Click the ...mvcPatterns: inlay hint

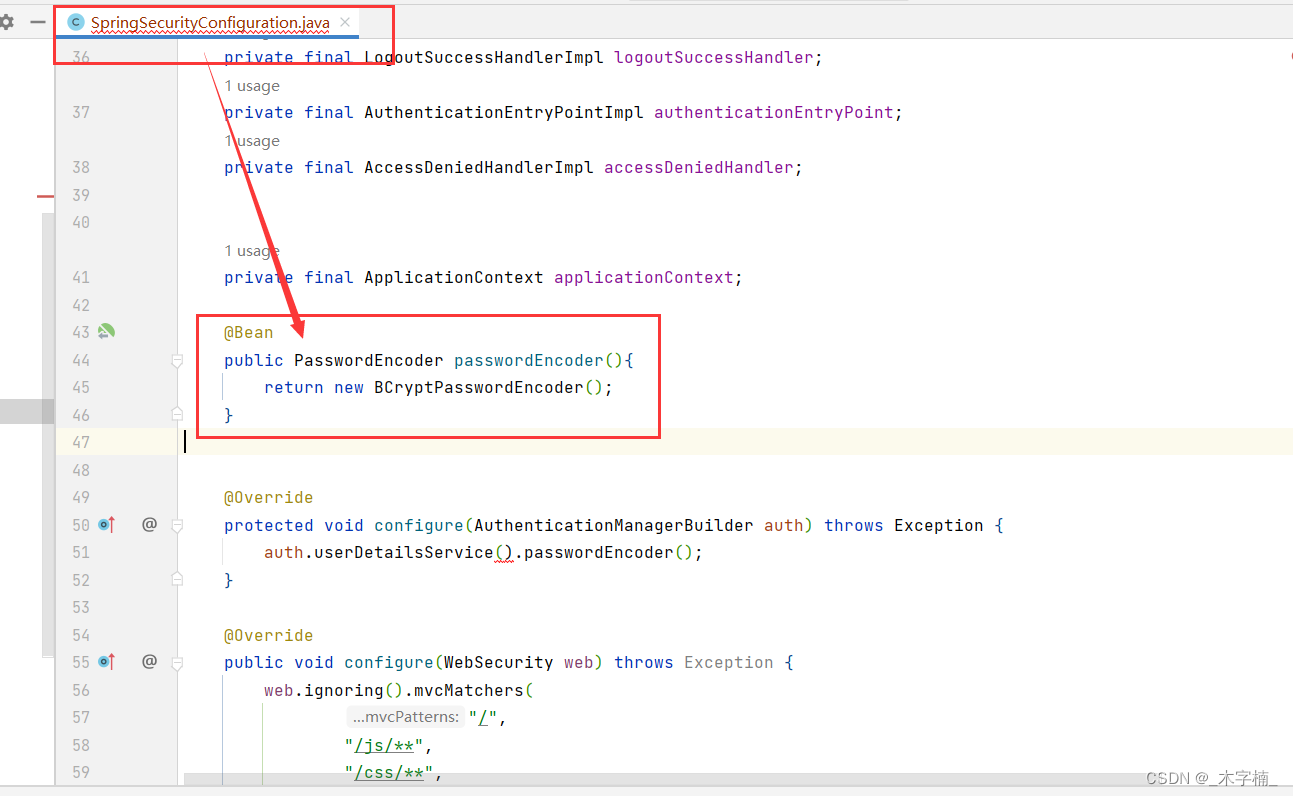(x=405, y=717)
